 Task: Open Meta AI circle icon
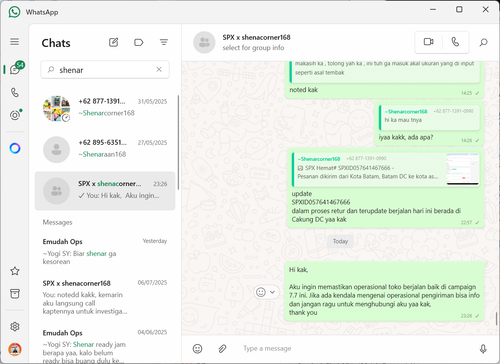click(x=15, y=148)
